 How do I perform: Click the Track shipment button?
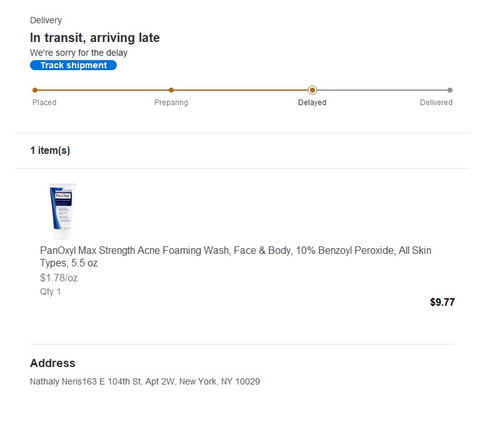click(x=73, y=65)
